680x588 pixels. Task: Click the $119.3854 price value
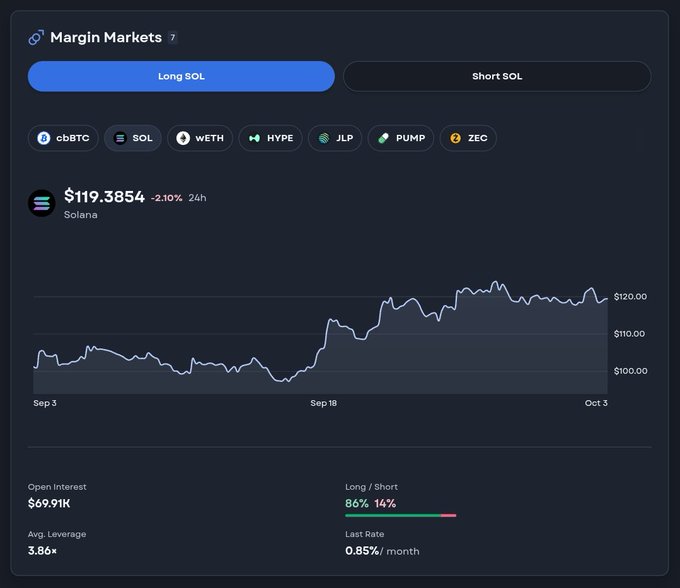tap(104, 196)
